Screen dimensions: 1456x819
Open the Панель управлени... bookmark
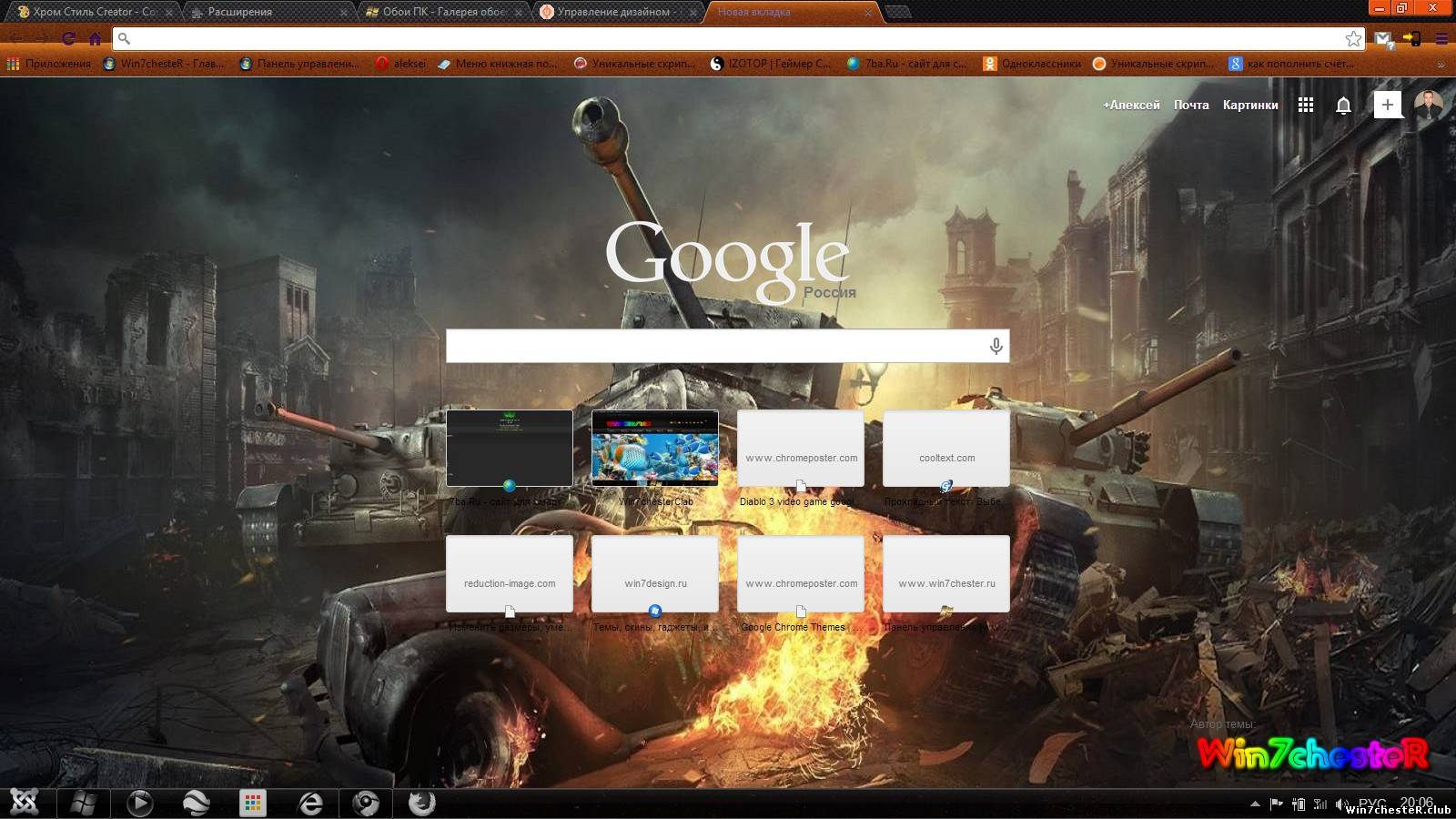299,64
